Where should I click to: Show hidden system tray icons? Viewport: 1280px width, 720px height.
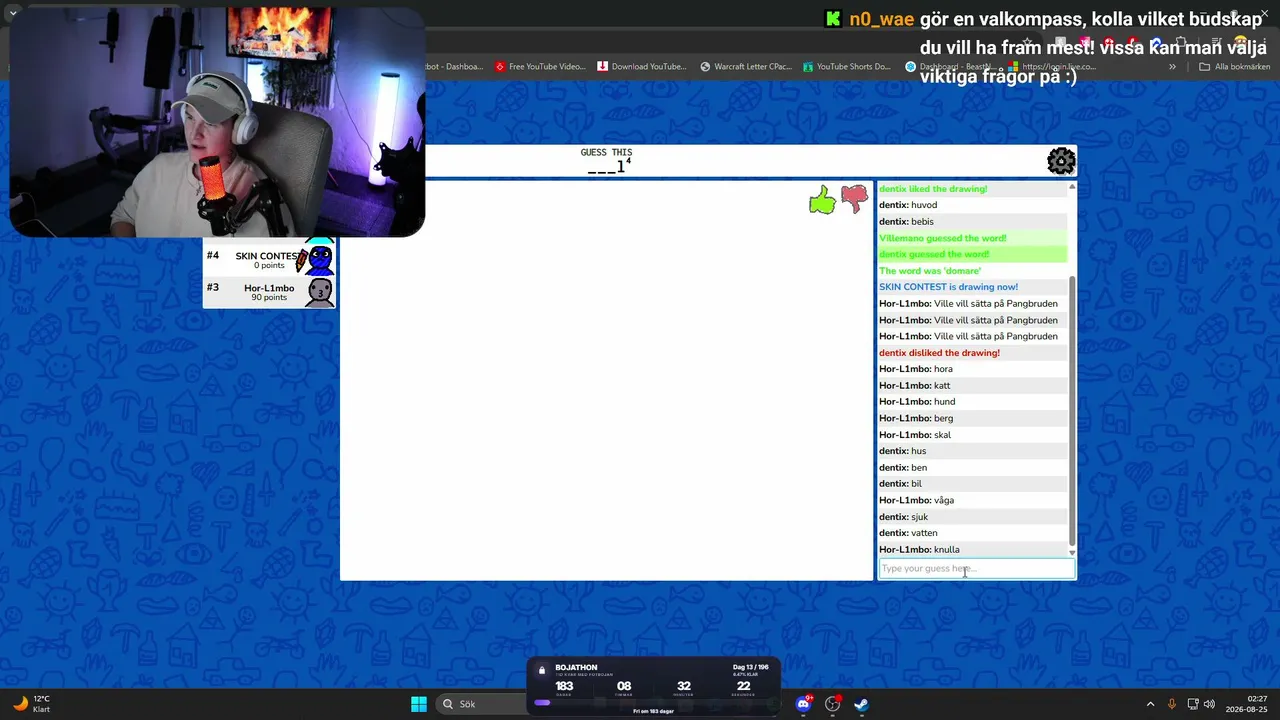point(1150,704)
